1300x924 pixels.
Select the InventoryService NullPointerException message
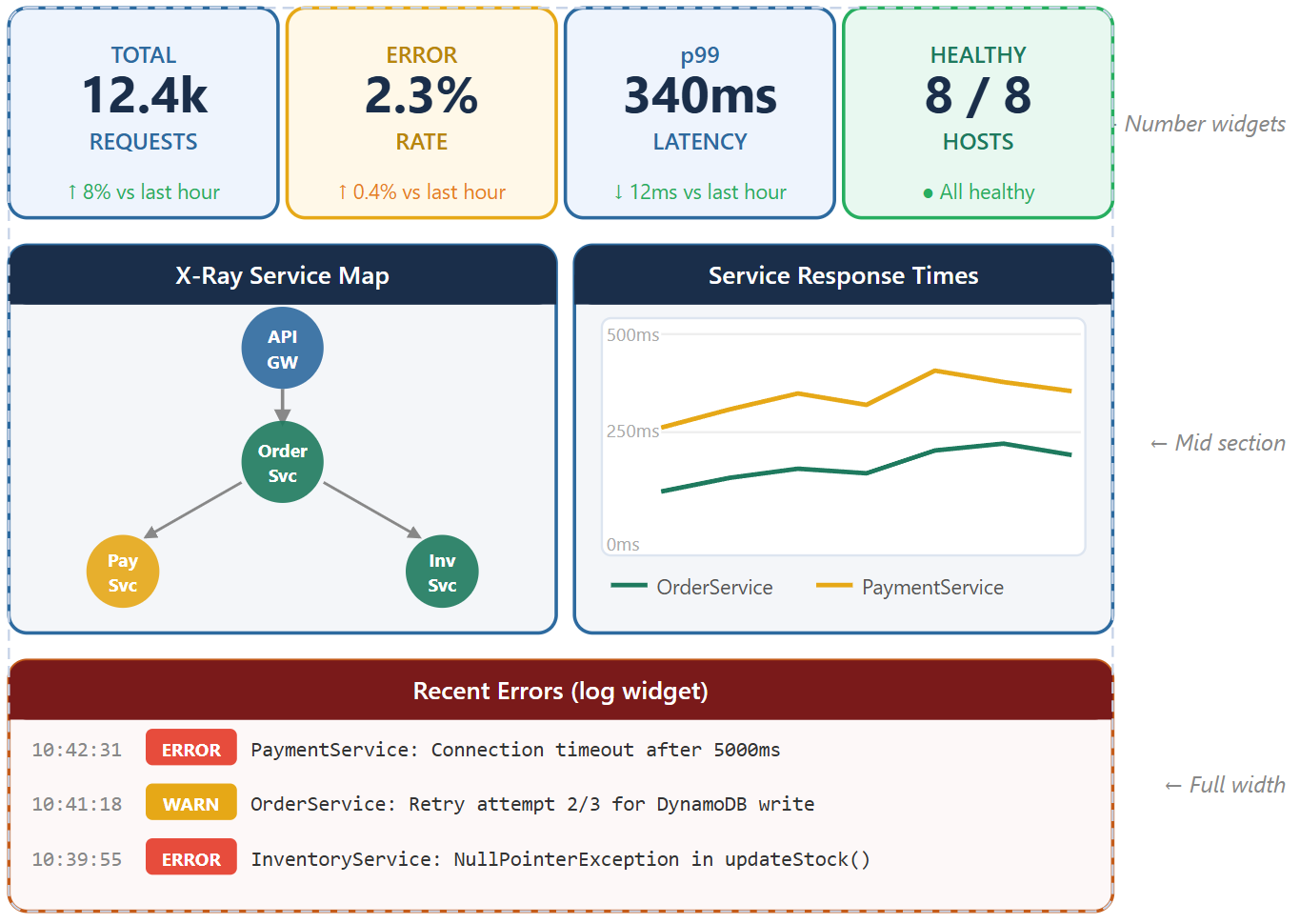[x=560, y=859]
